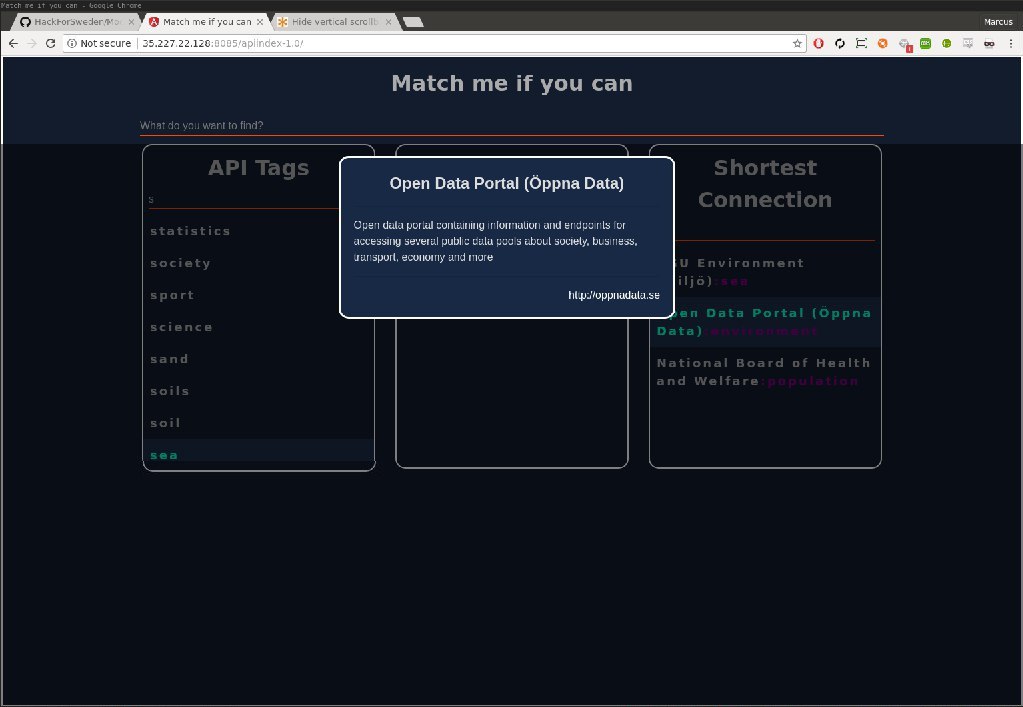Close the Match me if you can tab
The height and width of the screenshot is (707, 1023).
point(260,22)
